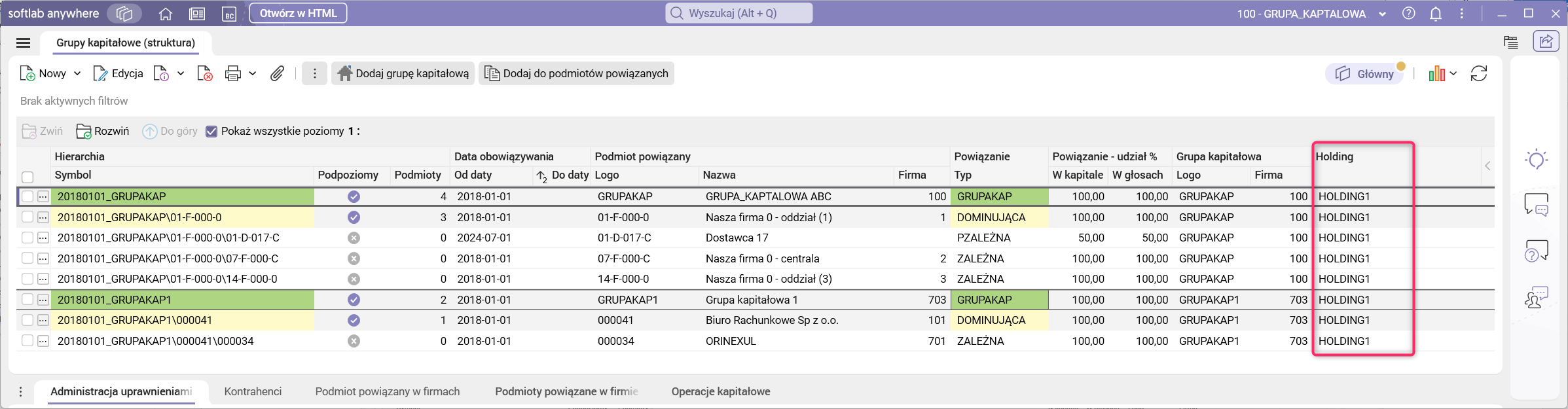Click the delete document icon
The height and width of the screenshot is (409, 1568).
point(205,73)
